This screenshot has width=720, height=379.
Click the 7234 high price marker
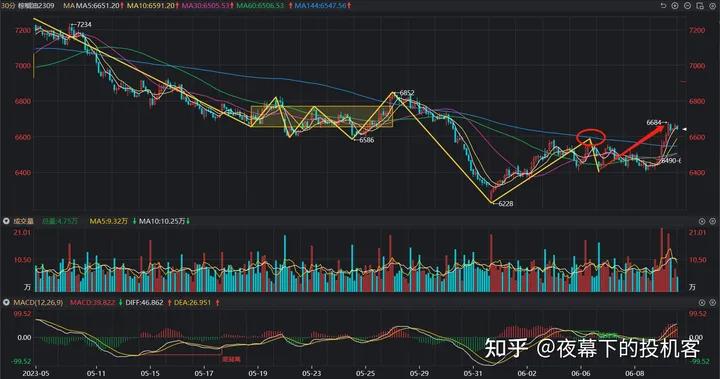(84, 24)
